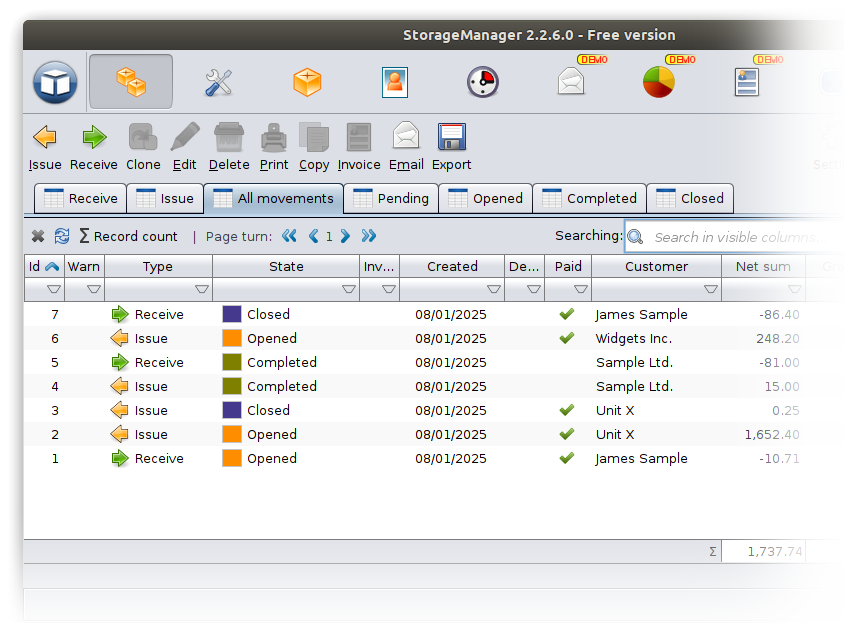Switch to the Closed tab
The width and height of the screenshot is (844, 623).
coord(690,198)
